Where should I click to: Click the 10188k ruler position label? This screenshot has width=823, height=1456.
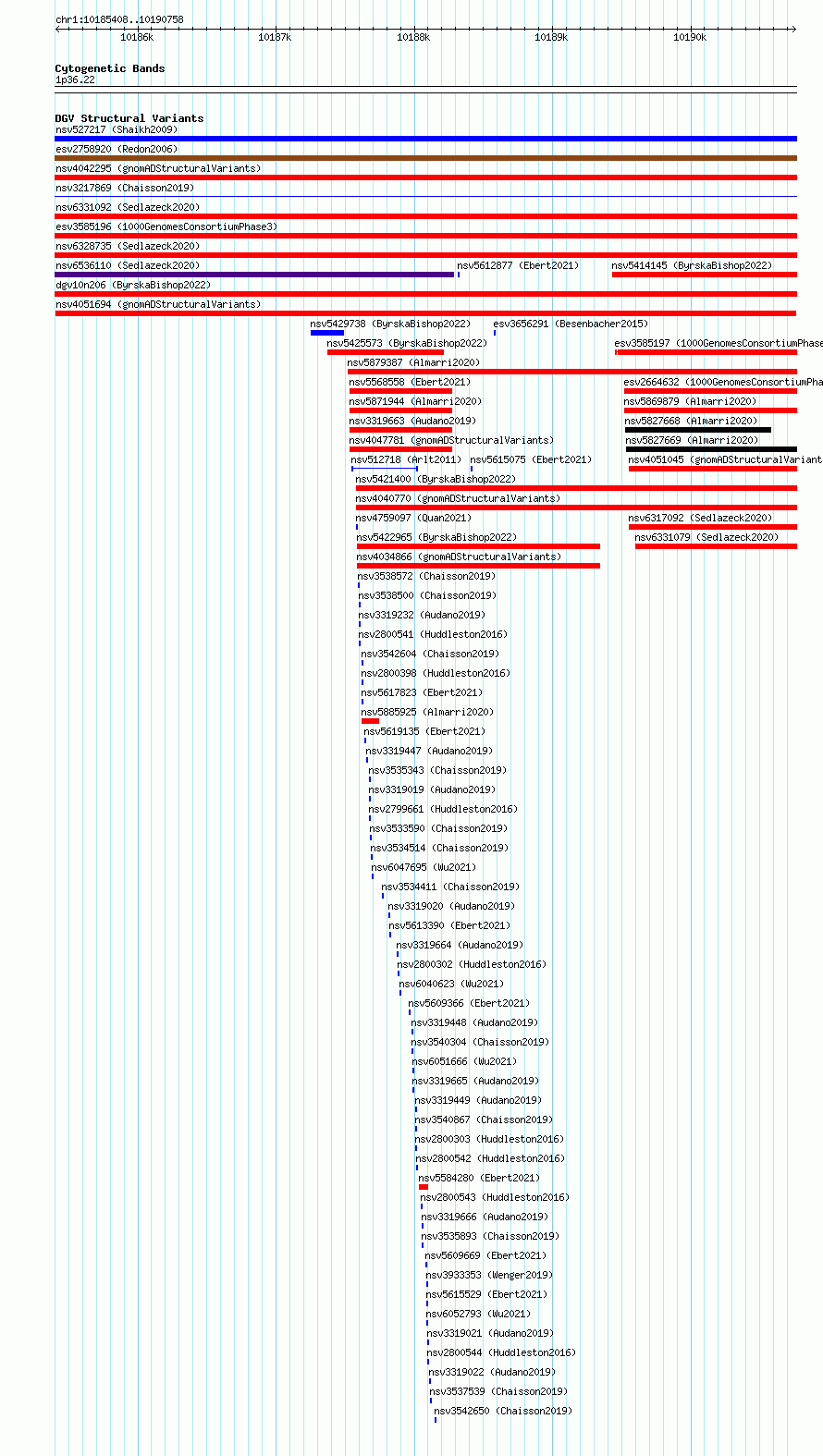(x=413, y=37)
